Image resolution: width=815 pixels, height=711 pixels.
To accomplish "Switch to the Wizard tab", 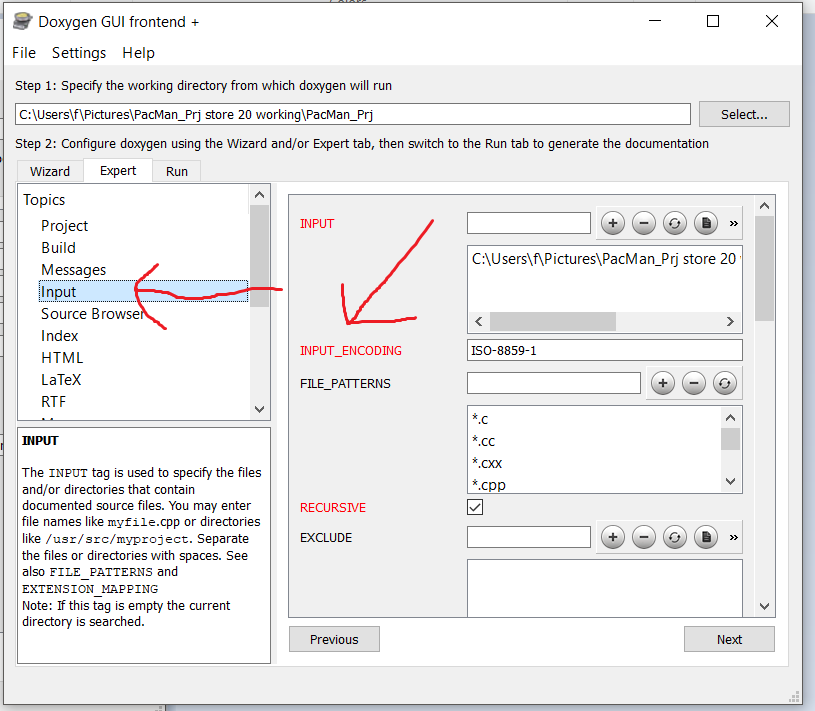I will pos(50,172).
